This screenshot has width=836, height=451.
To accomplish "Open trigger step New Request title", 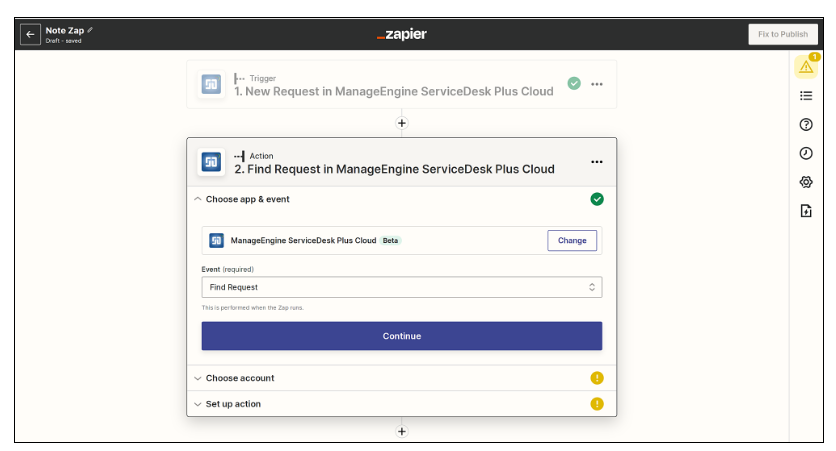I will 393,92.
